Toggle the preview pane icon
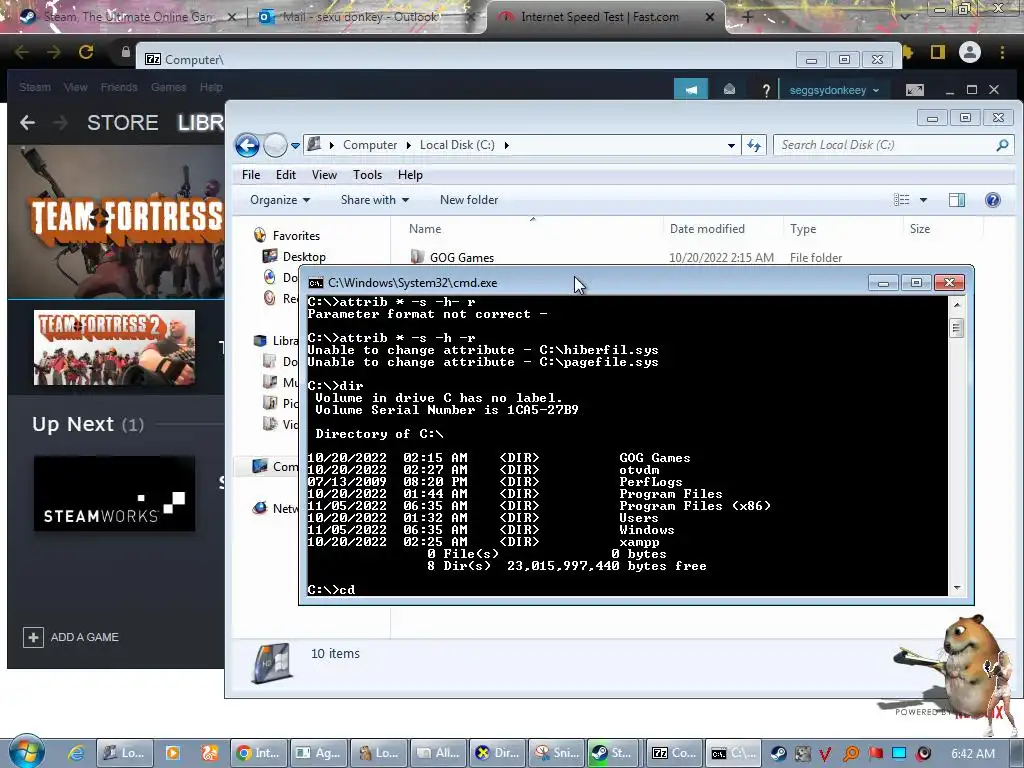1024x768 pixels. coord(957,200)
